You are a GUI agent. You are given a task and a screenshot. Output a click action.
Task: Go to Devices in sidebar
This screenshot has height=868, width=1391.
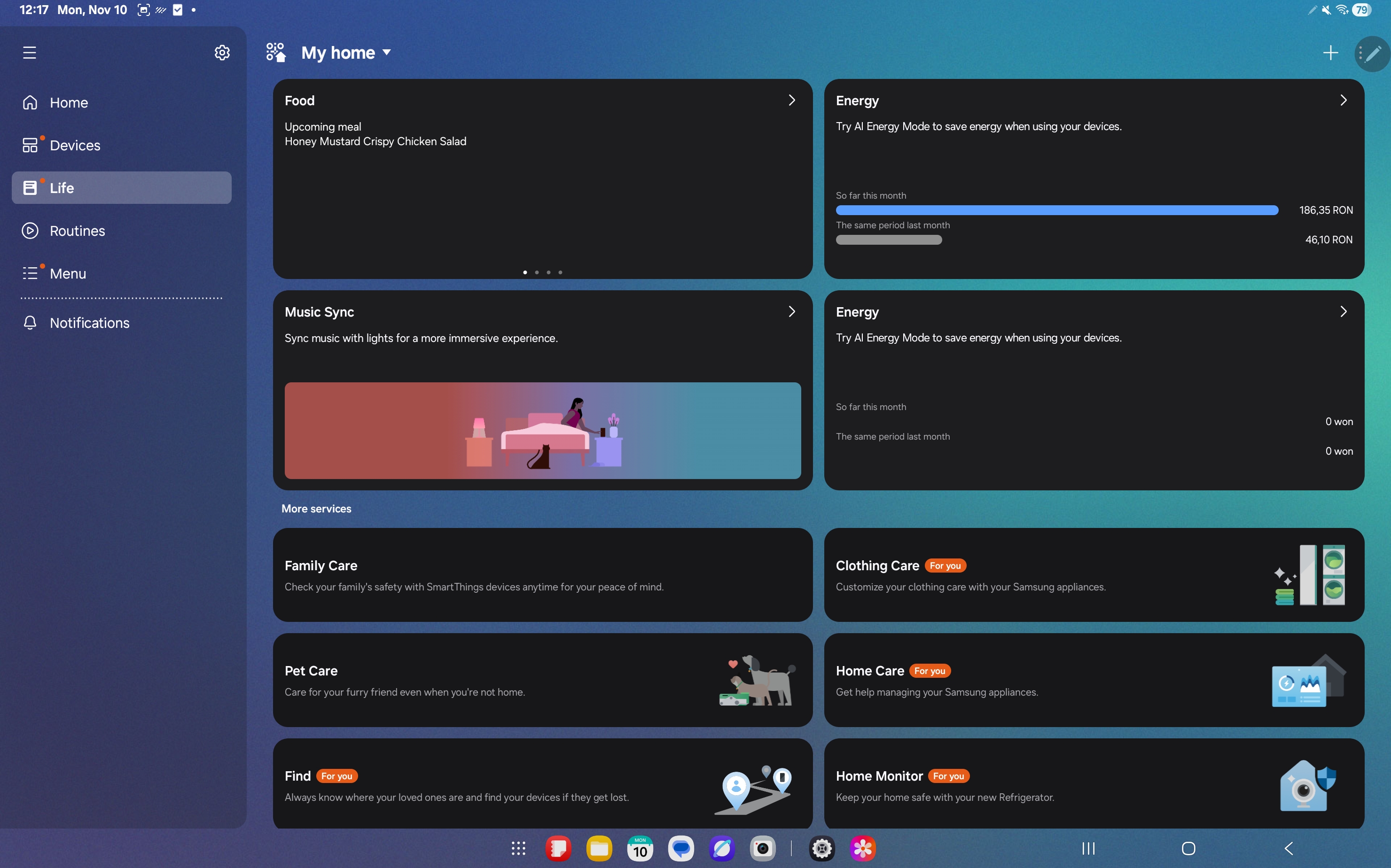pyautogui.click(x=75, y=145)
